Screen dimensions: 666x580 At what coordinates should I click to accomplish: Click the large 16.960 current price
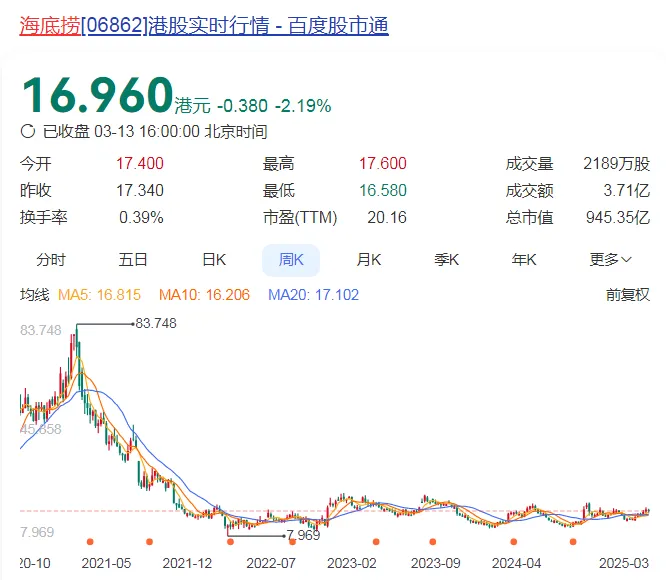(97, 95)
